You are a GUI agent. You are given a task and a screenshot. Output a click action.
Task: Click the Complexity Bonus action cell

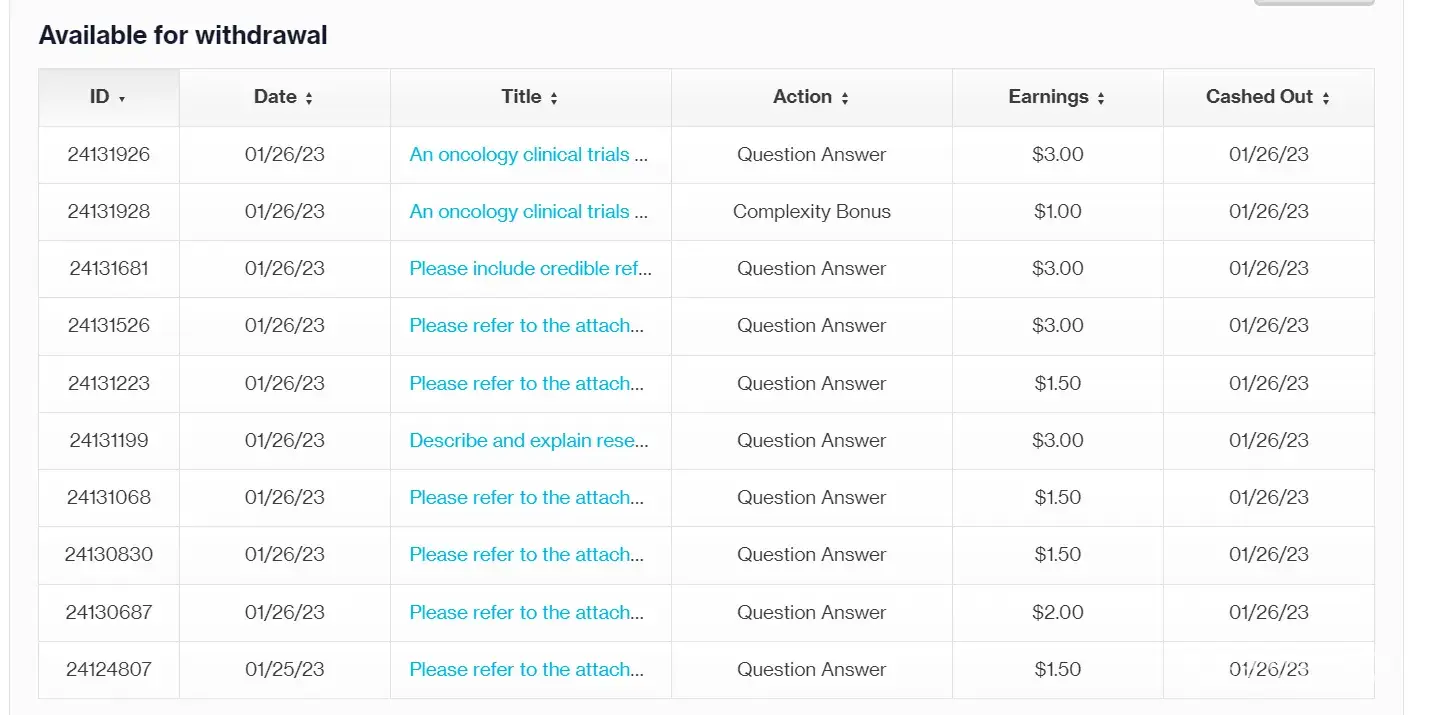[x=811, y=212]
